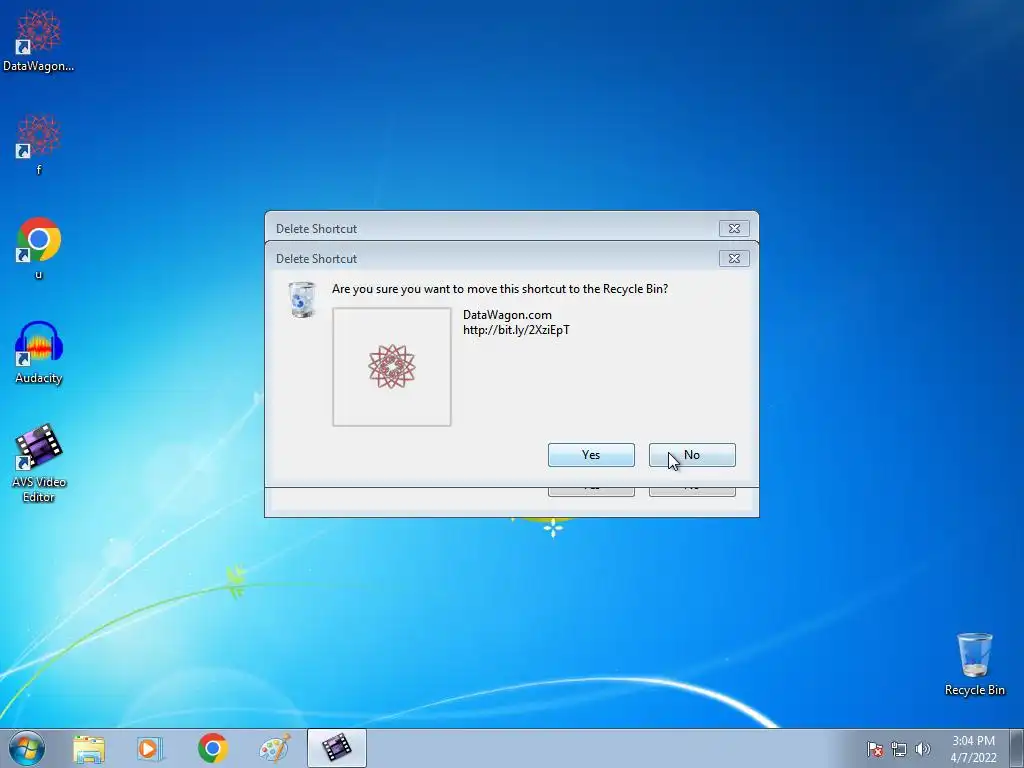Open Google Chrome from the taskbar
Viewport: 1024px width, 768px height.
(x=212, y=748)
